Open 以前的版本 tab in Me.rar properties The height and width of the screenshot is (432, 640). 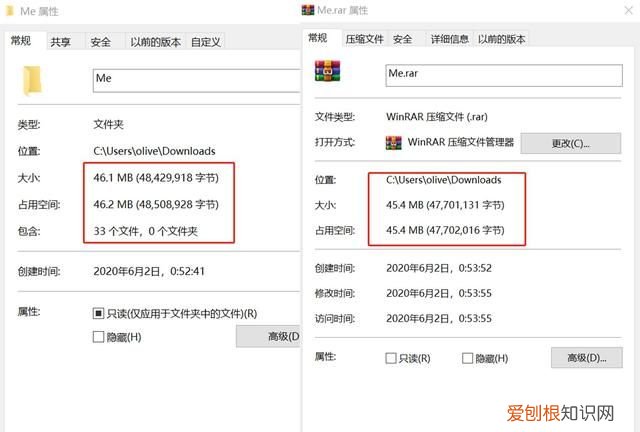pos(502,39)
